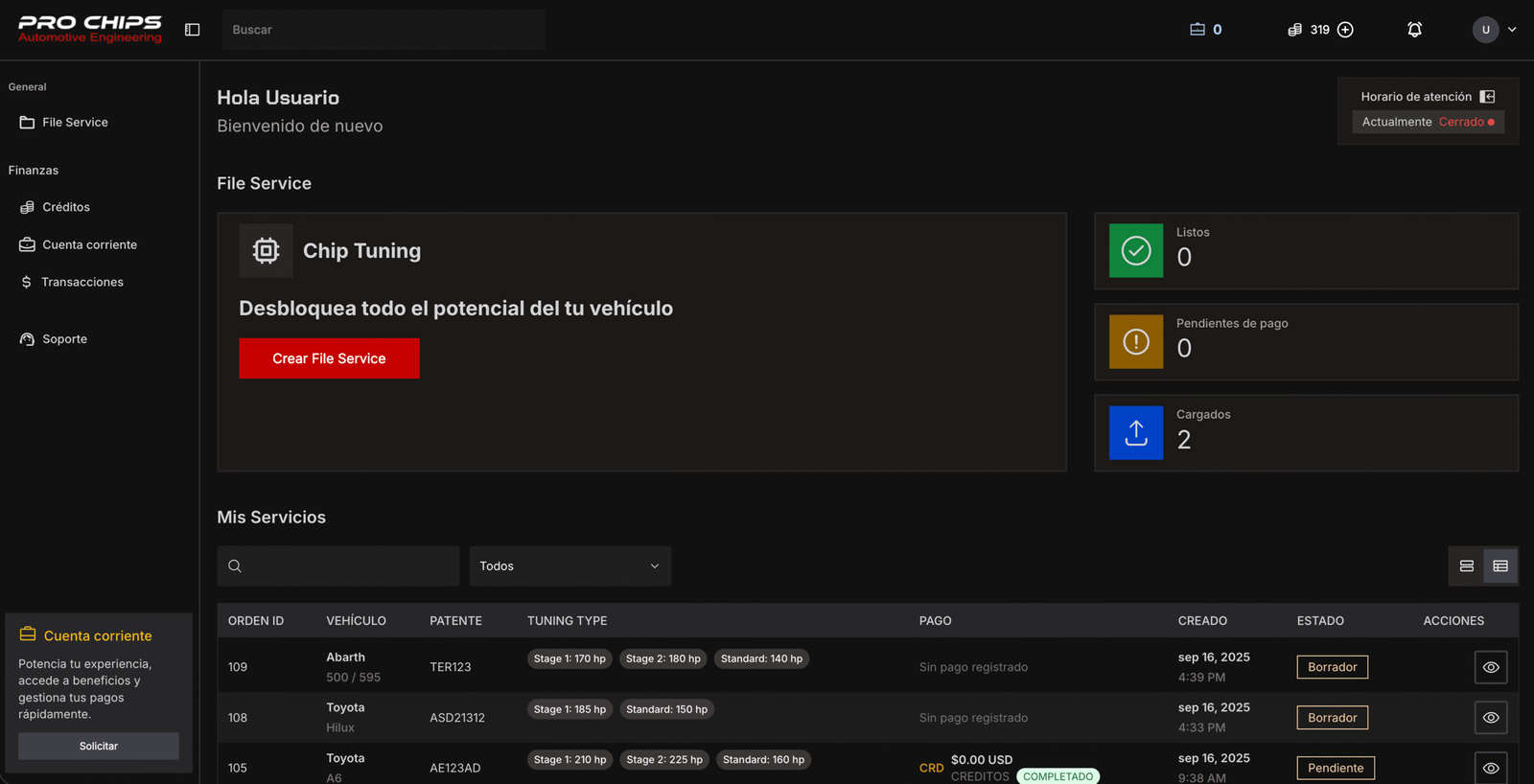The width and height of the screenshot is (1534, 784).
Task: View details of order 109
Action: [x=1490, y=667]
